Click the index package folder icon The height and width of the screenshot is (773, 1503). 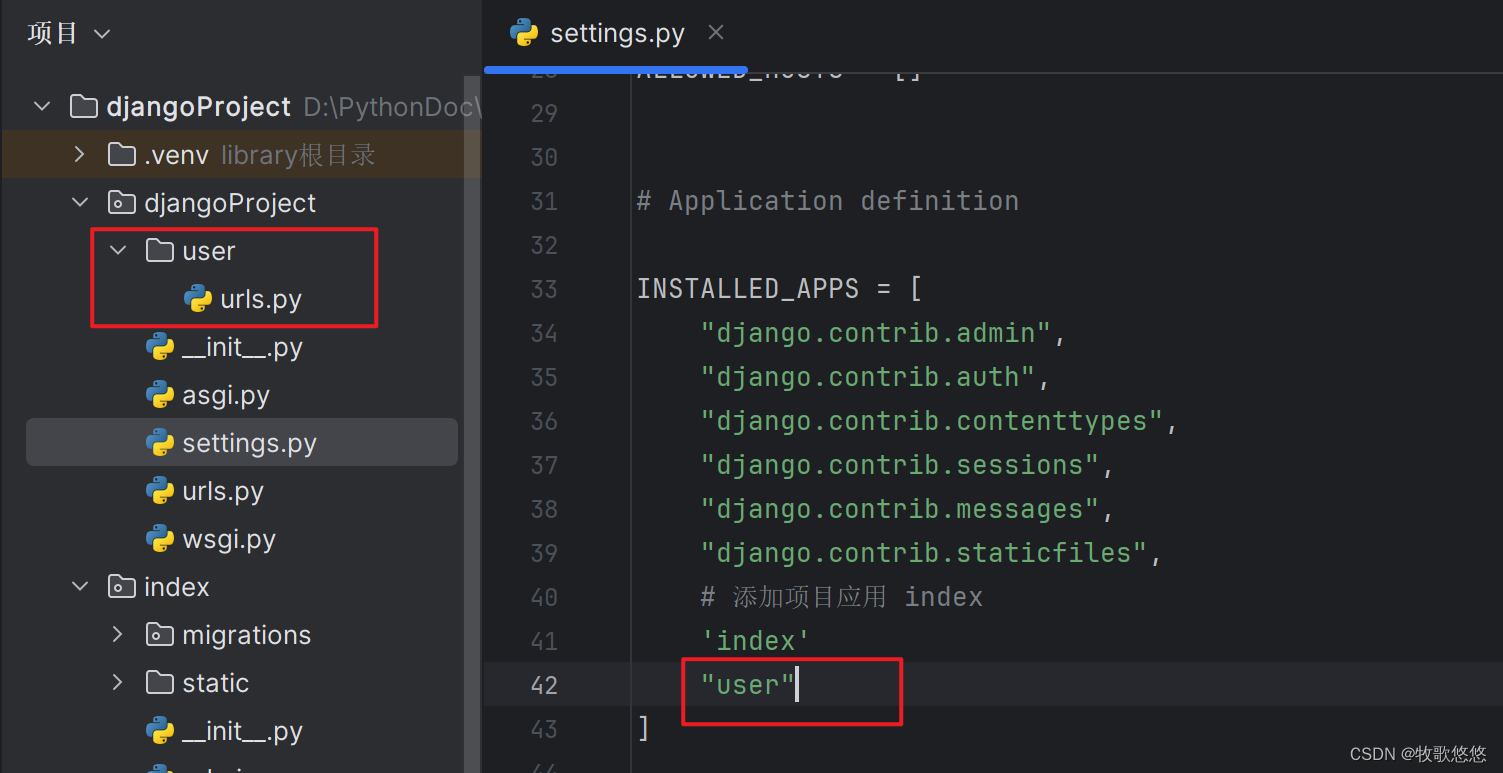122,586
